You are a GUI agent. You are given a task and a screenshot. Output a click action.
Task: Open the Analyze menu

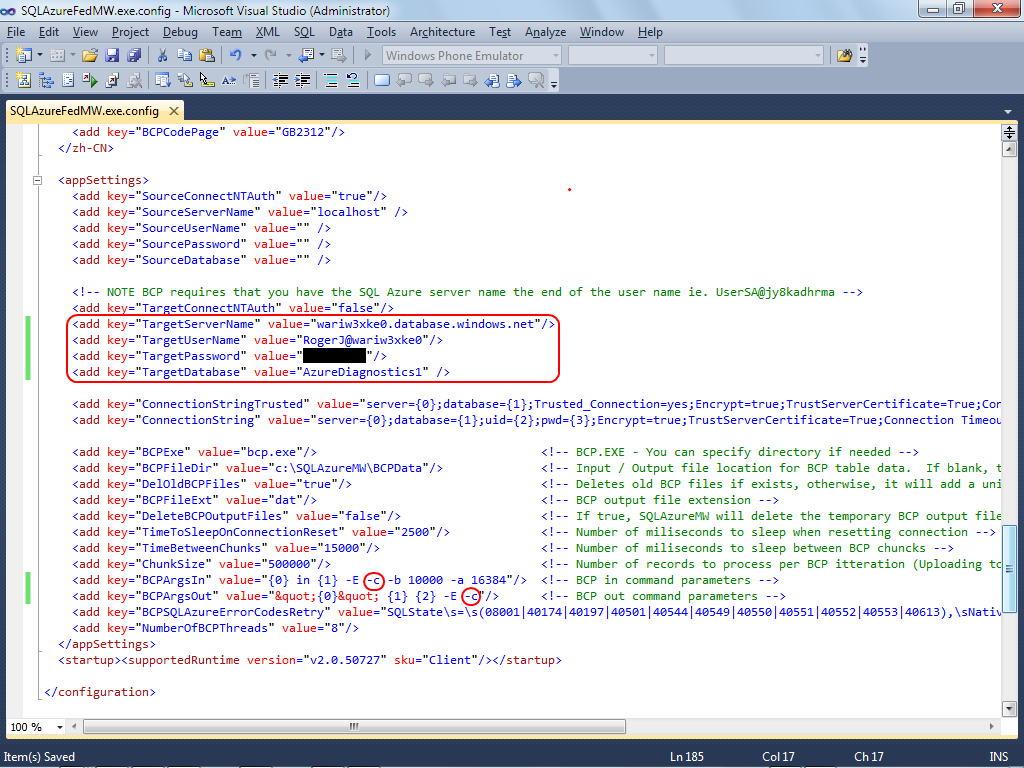tap(545, 32)
